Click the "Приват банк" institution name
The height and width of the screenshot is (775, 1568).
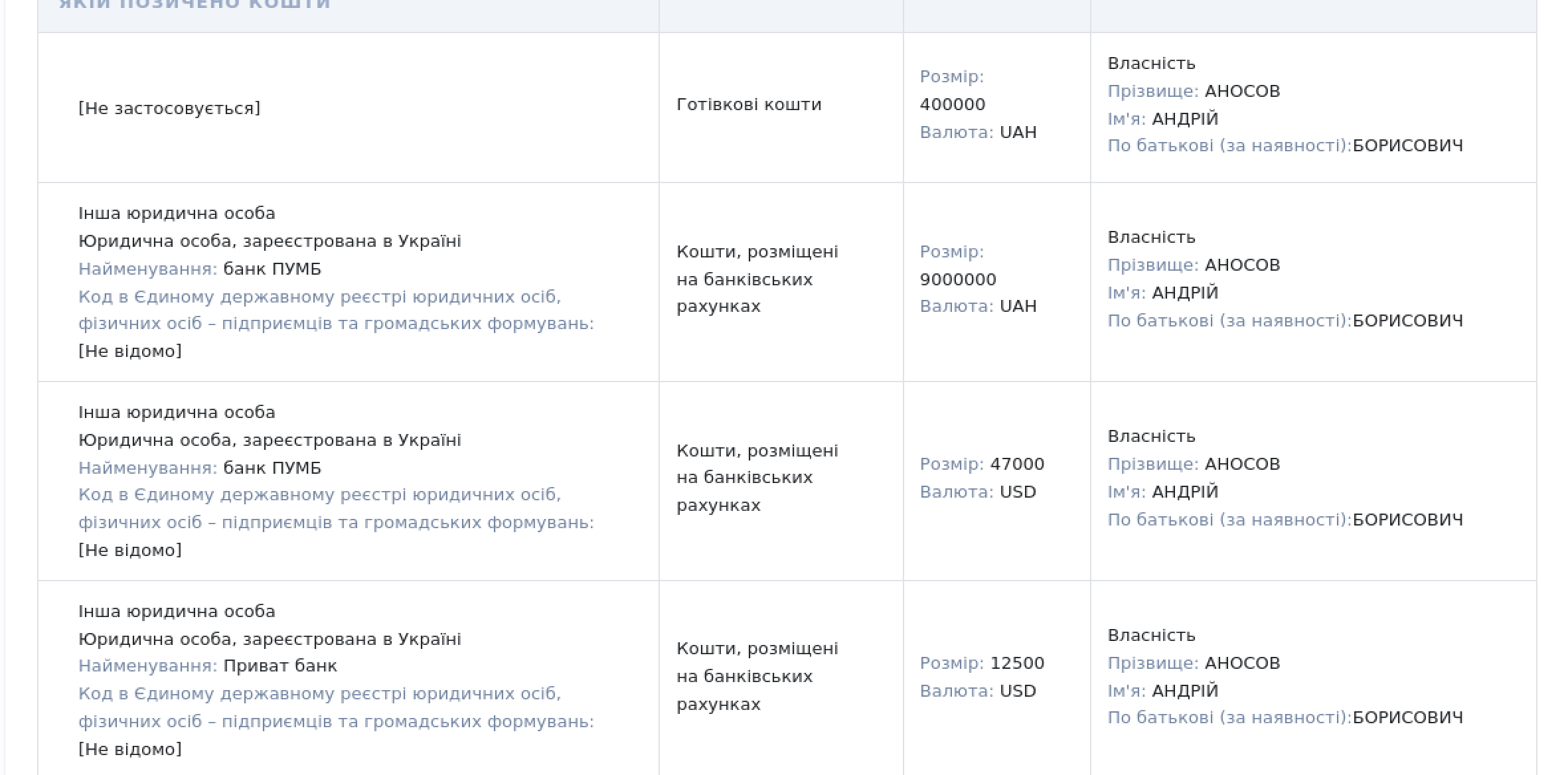coord(280,666)
